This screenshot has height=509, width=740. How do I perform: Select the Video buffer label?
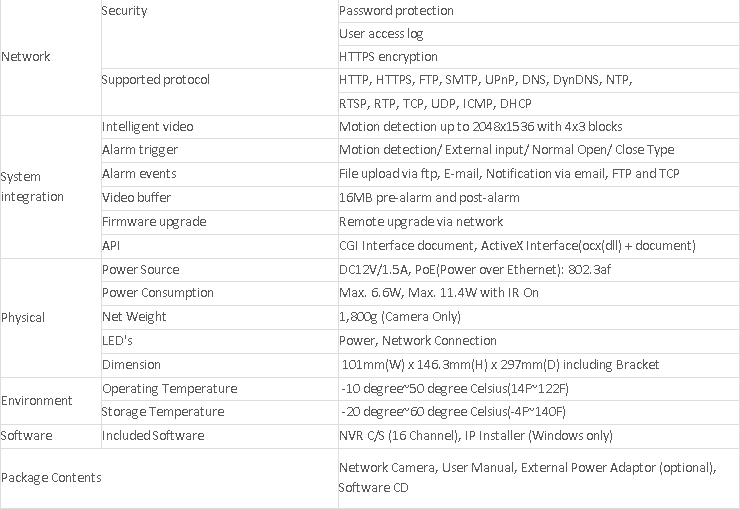(x=137, y=197)
